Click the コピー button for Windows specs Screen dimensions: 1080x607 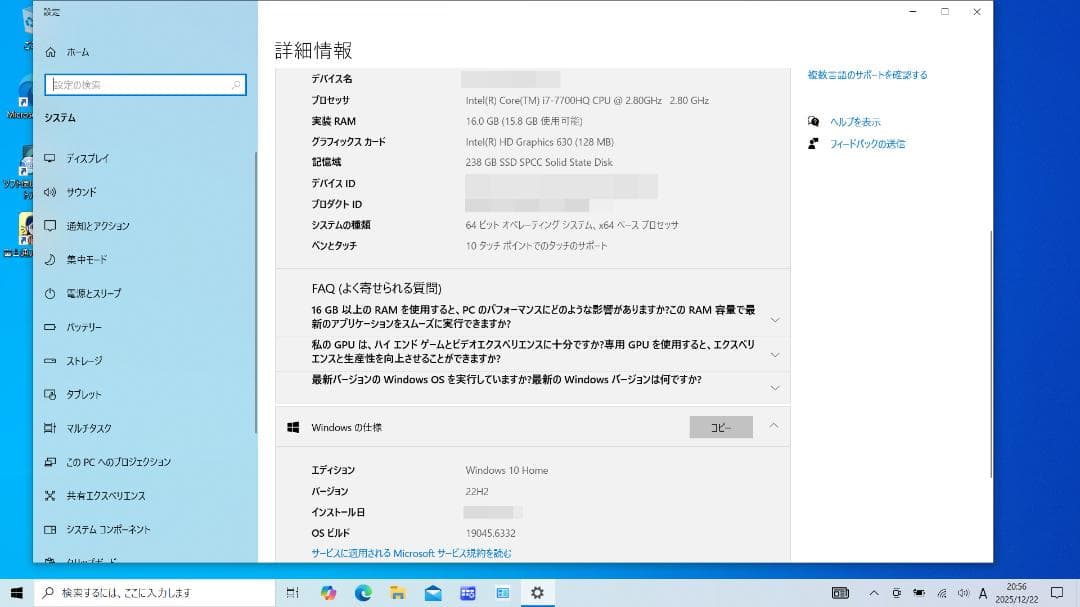[719, 426]
